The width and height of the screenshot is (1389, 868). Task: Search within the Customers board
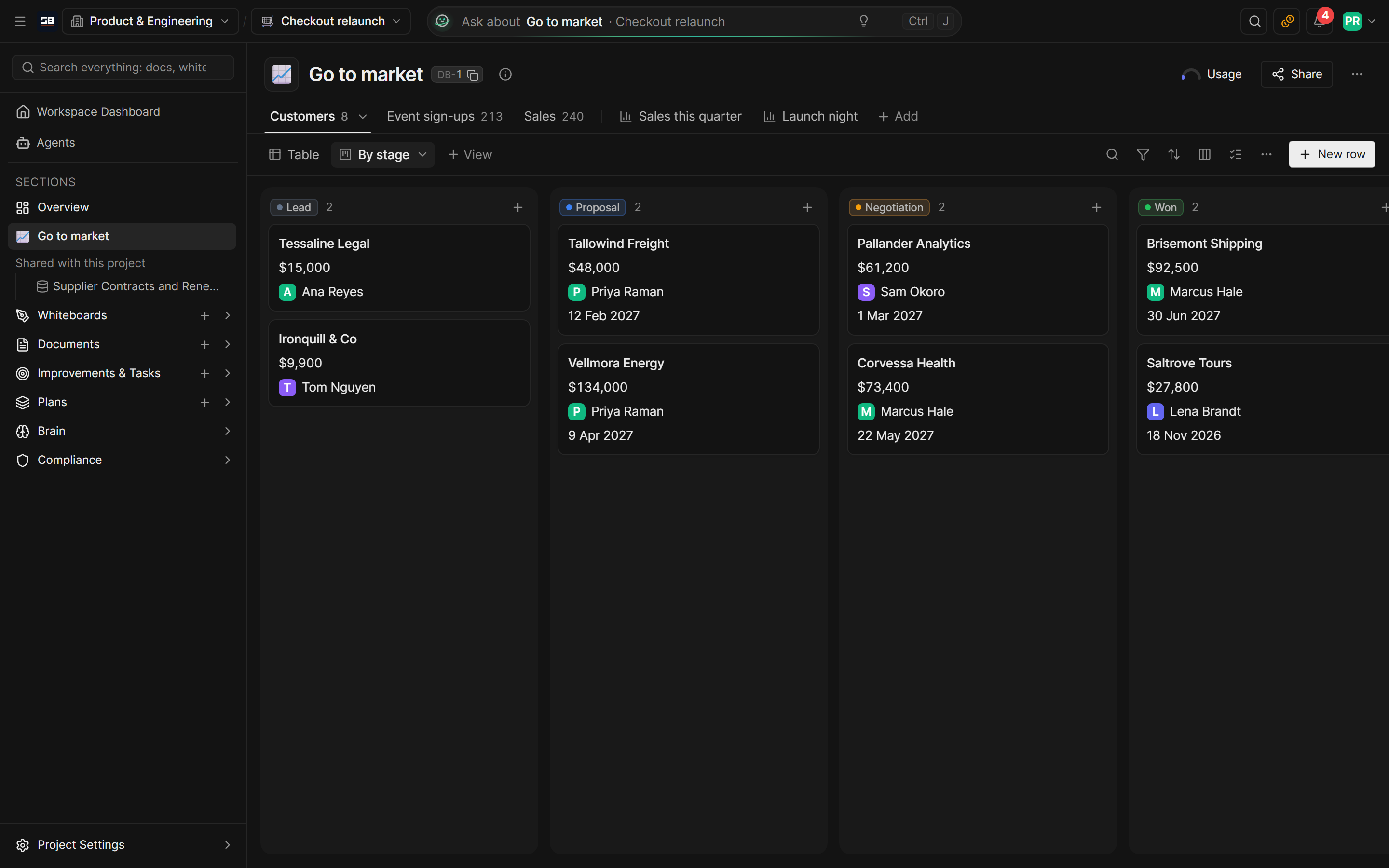[1112, 154]
